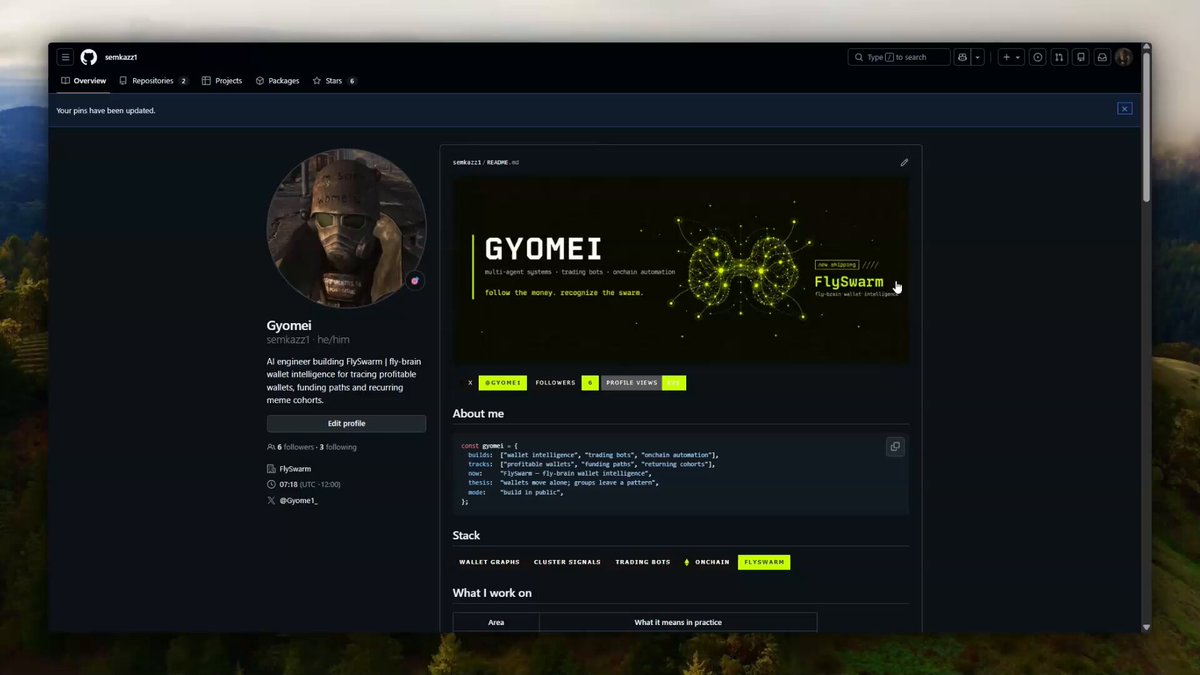Focus the Type / to search field
Viewport: 1200px width, 675px height.
coord(897,57)
